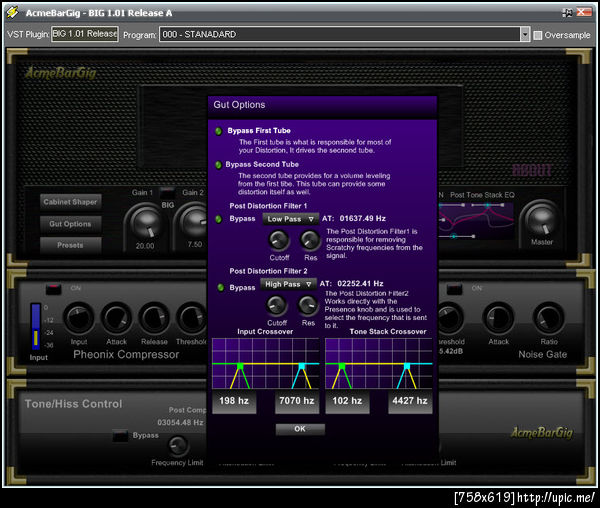Toggle Bypass First Tube green LED
The height and width of the screenshot is (508, 600).
coord(218,131)
